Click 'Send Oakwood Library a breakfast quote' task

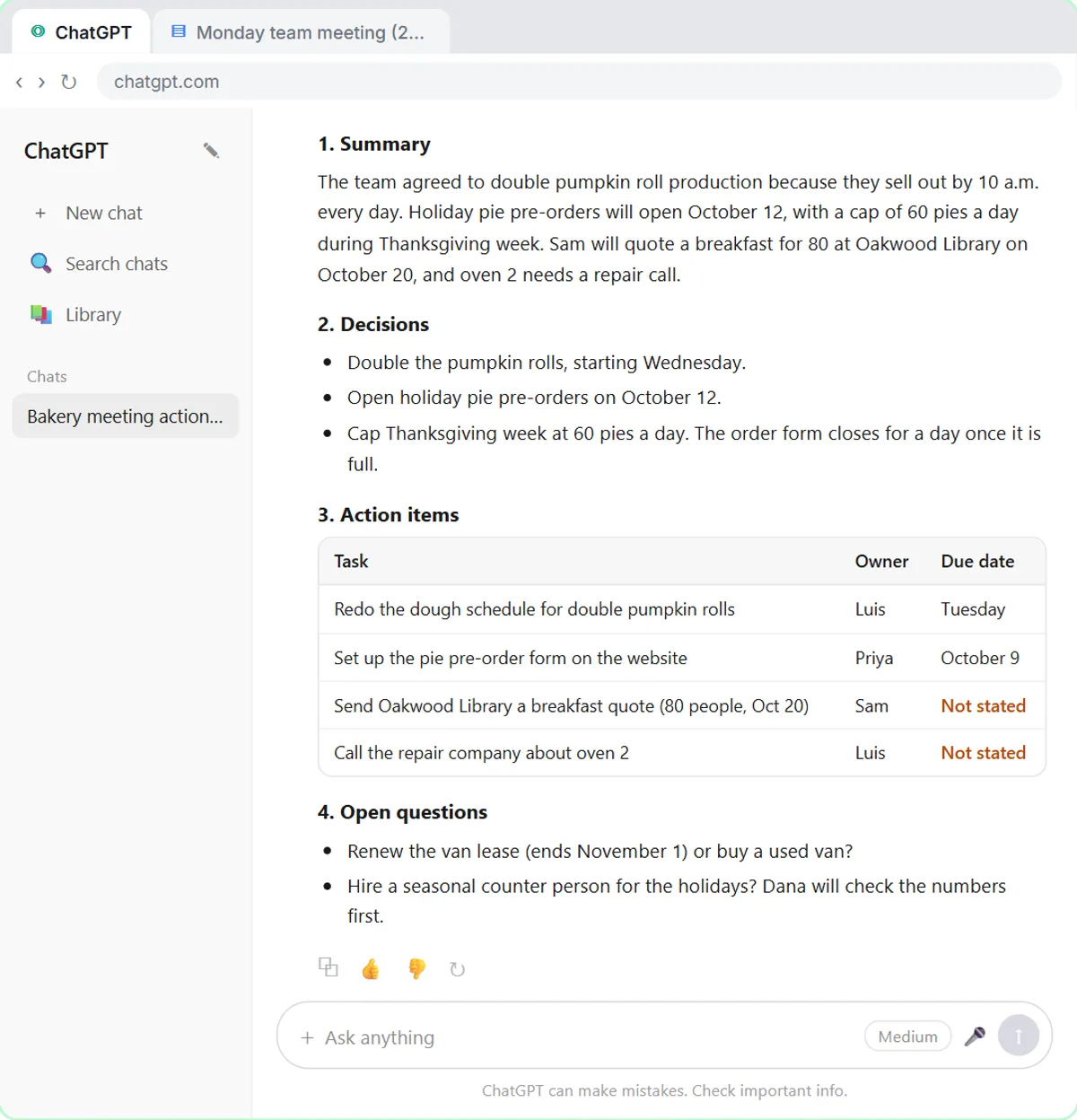[x=571, y=706]
